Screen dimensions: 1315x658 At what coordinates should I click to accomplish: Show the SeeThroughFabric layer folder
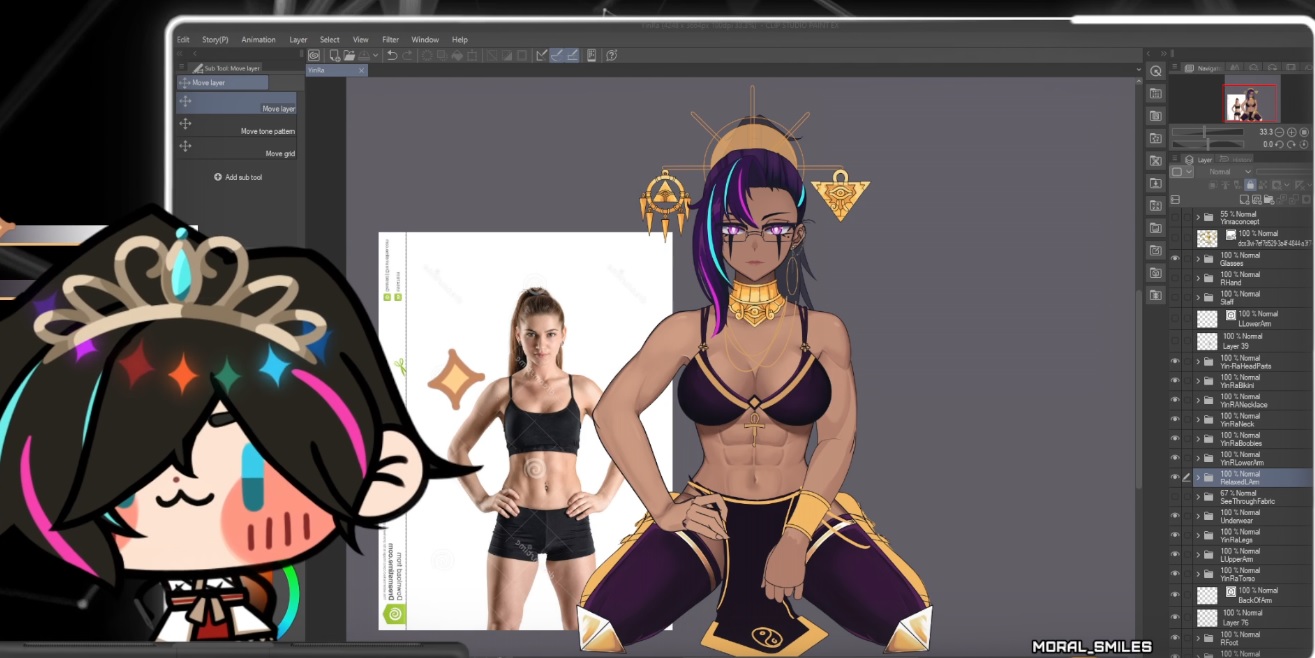coord(1175,497)
